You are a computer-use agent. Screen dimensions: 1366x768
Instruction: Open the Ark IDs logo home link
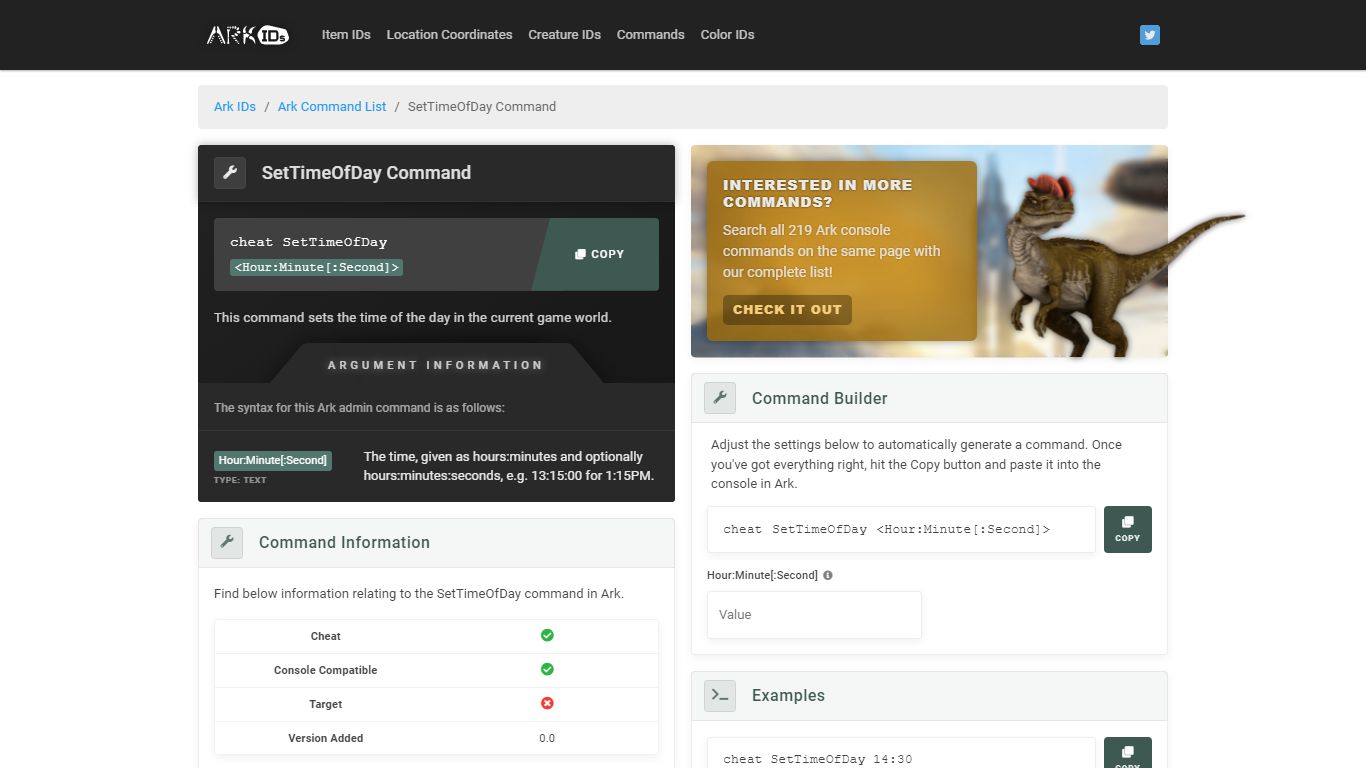(248, 35)
